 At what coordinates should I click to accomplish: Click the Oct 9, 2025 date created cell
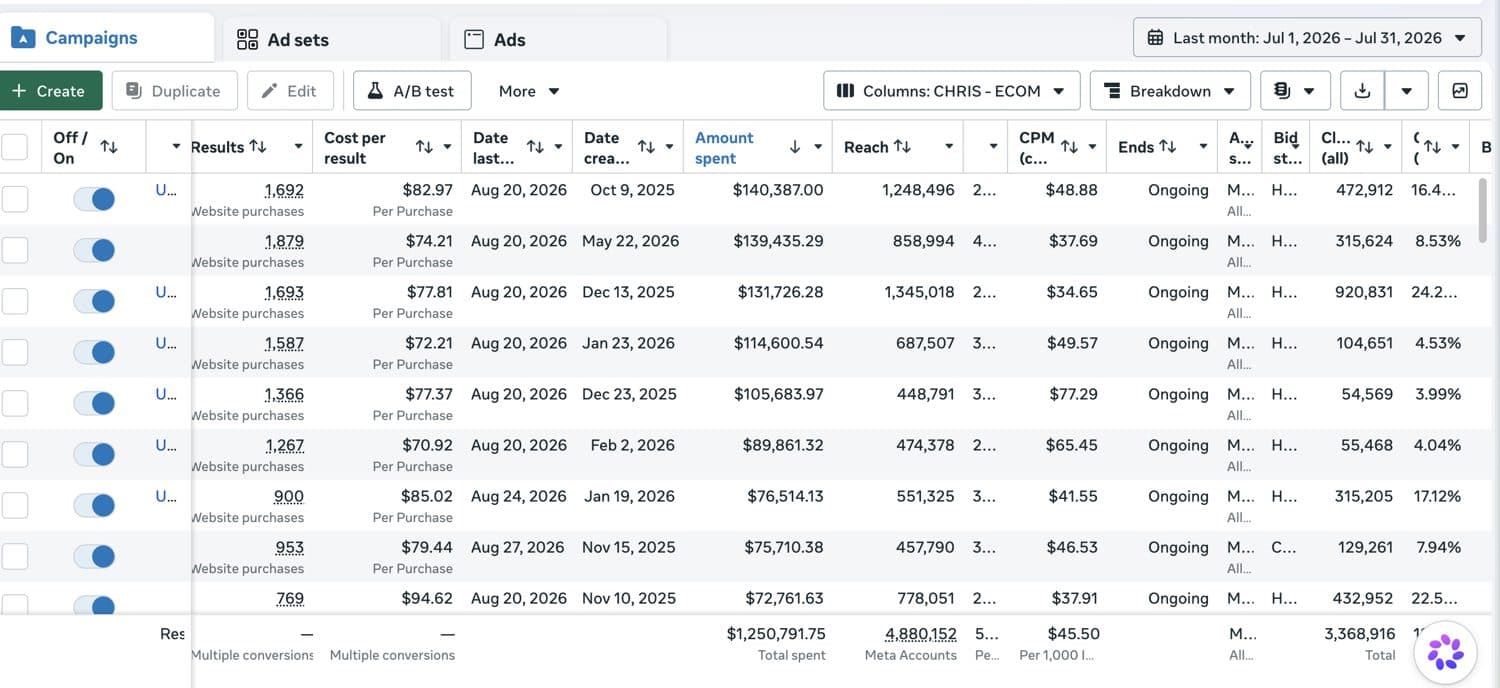pyautogui.click(x=633, y=190)
